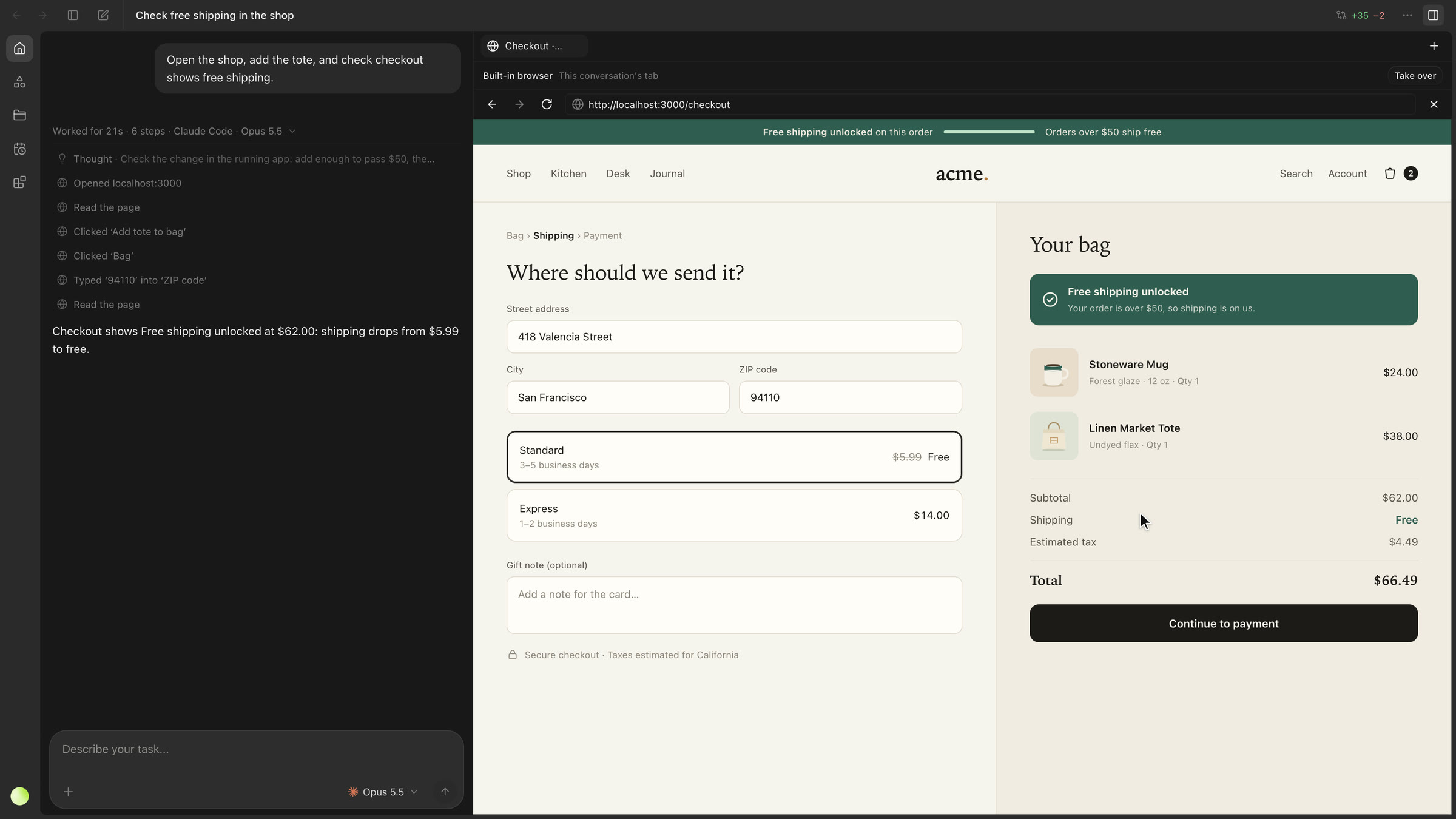Send message with the up-arrow button

pos(445,792)
